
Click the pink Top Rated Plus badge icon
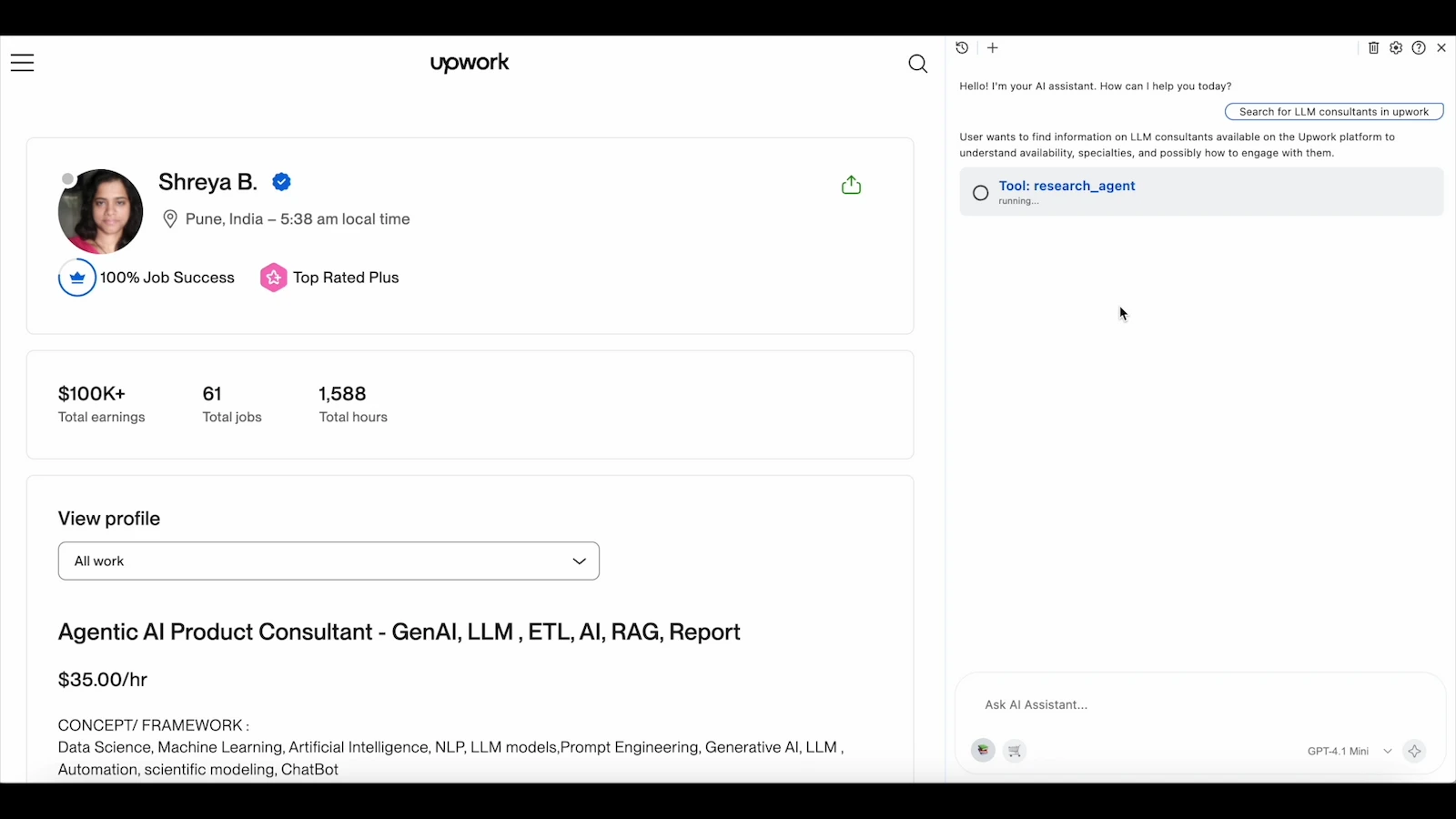(273, 278)
